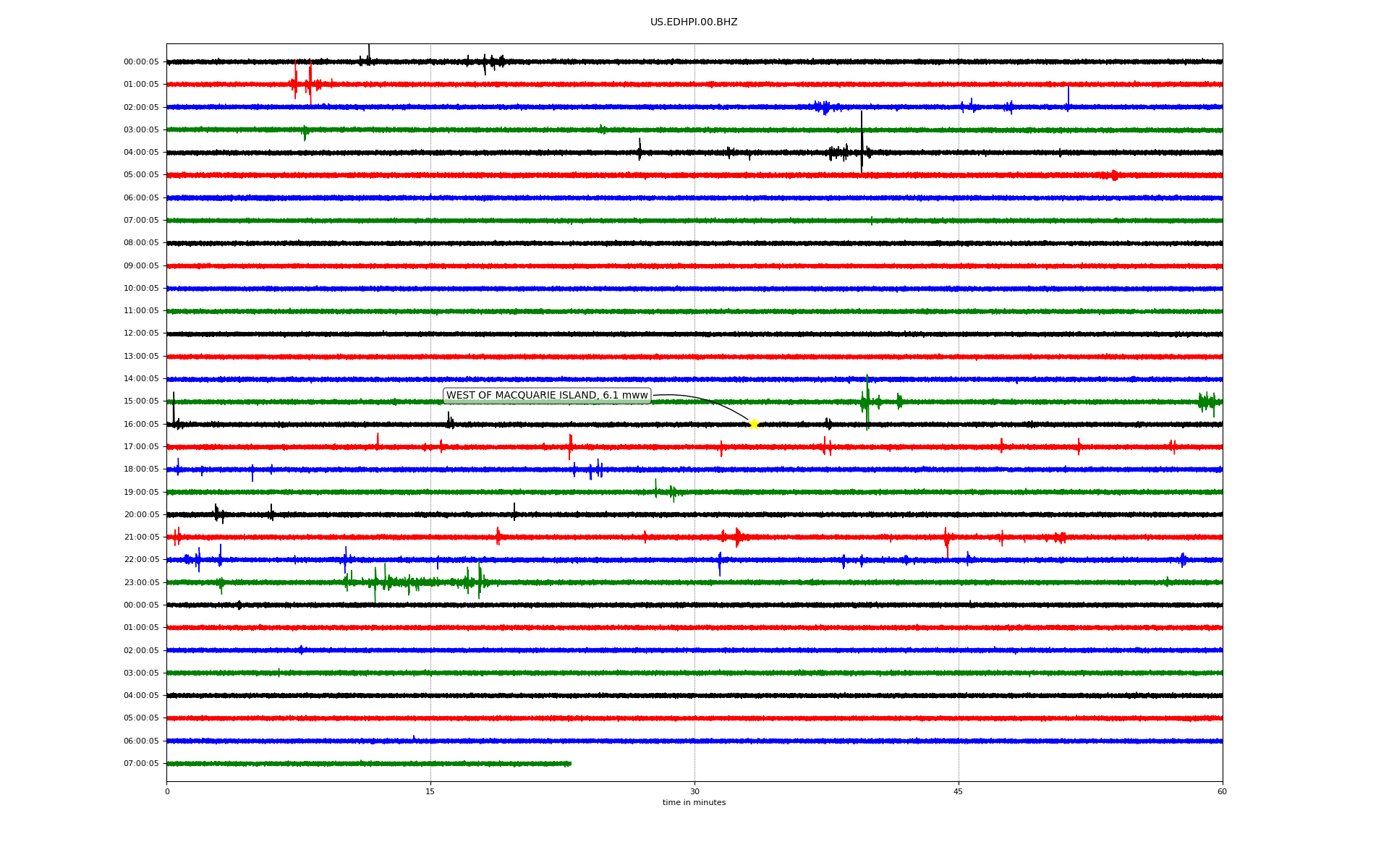
Task: Click the 15:00:05 row time label
Action: tap(141, 401)
